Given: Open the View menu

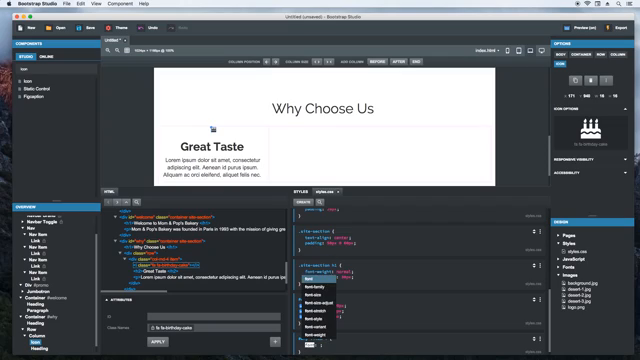Looking at the screenshot, I should [96, 4].
